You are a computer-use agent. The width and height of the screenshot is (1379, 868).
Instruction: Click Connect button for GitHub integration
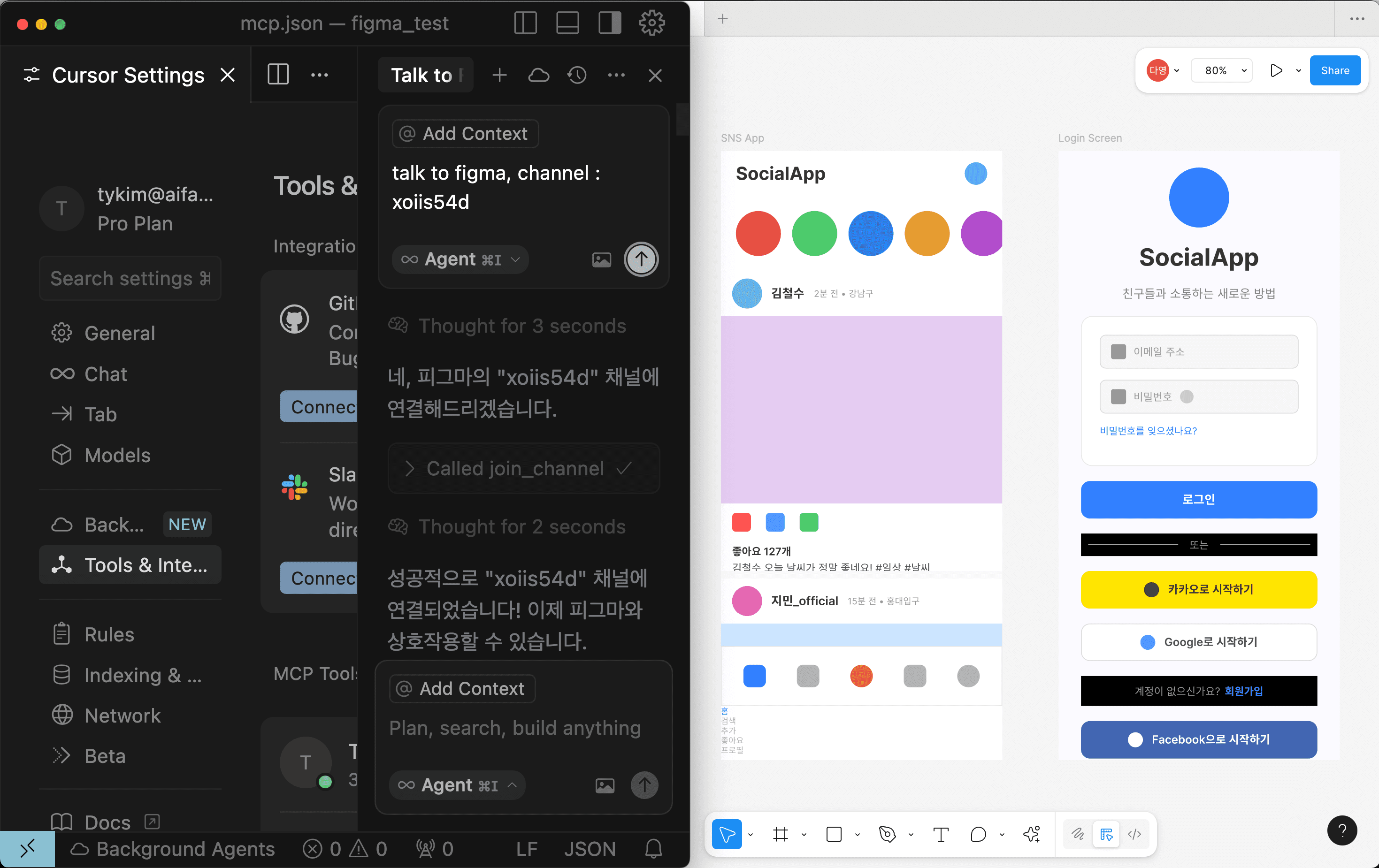318,406
